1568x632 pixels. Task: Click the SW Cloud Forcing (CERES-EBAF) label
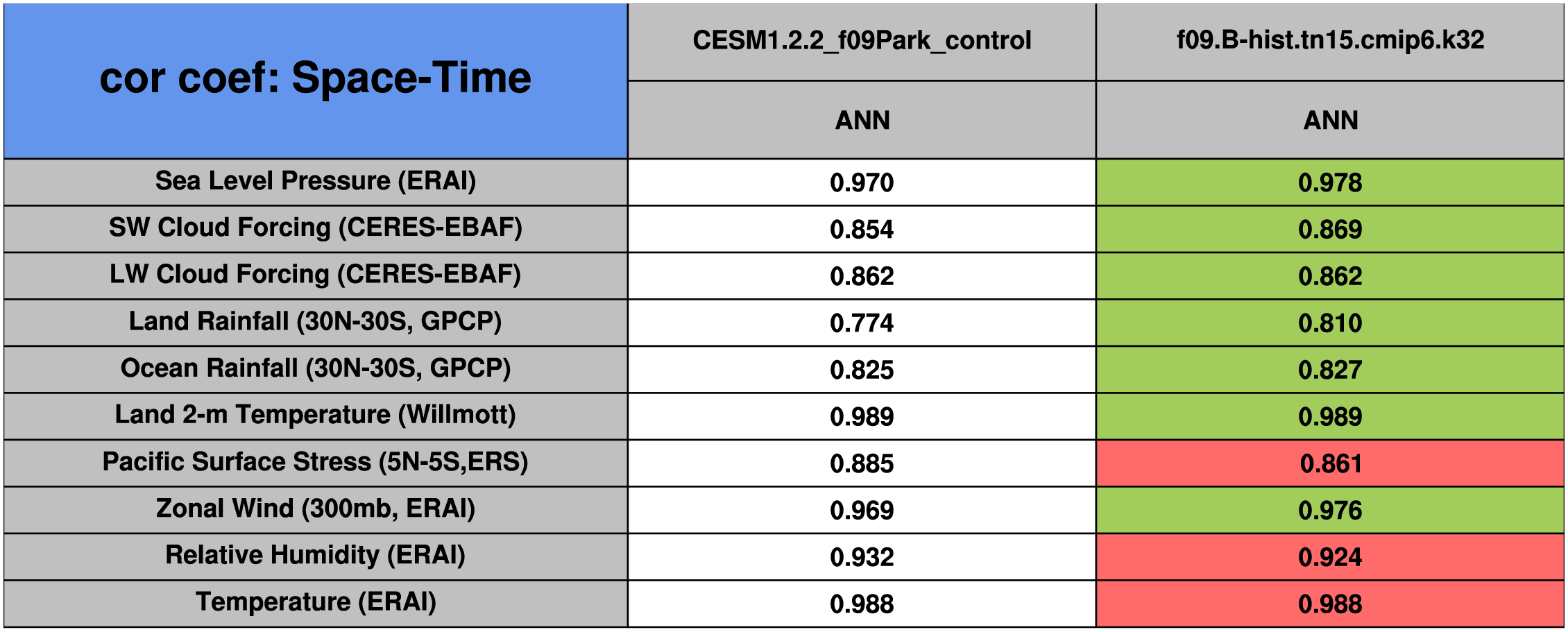(316, 228)
